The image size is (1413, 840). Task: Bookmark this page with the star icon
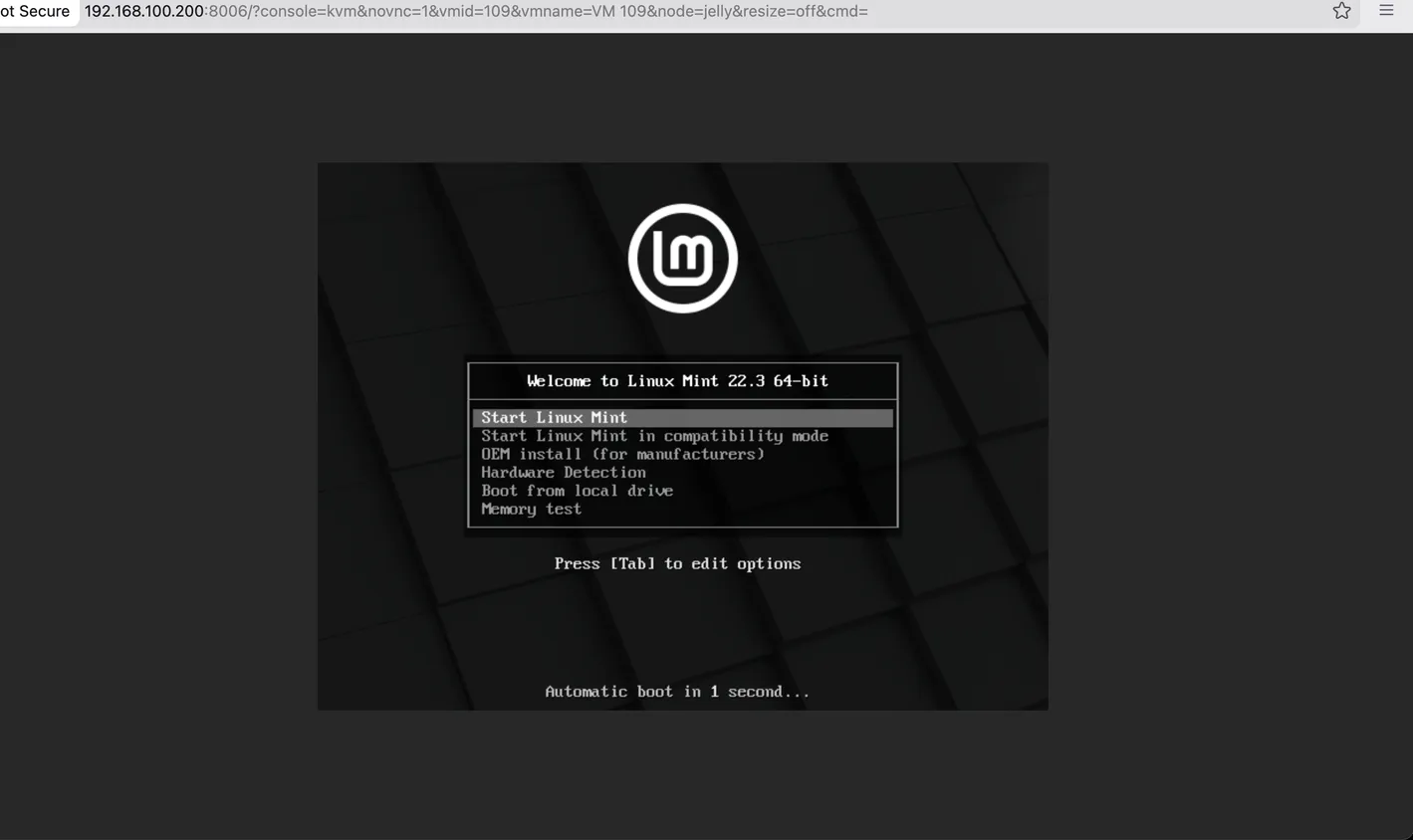coord(1341,11)
